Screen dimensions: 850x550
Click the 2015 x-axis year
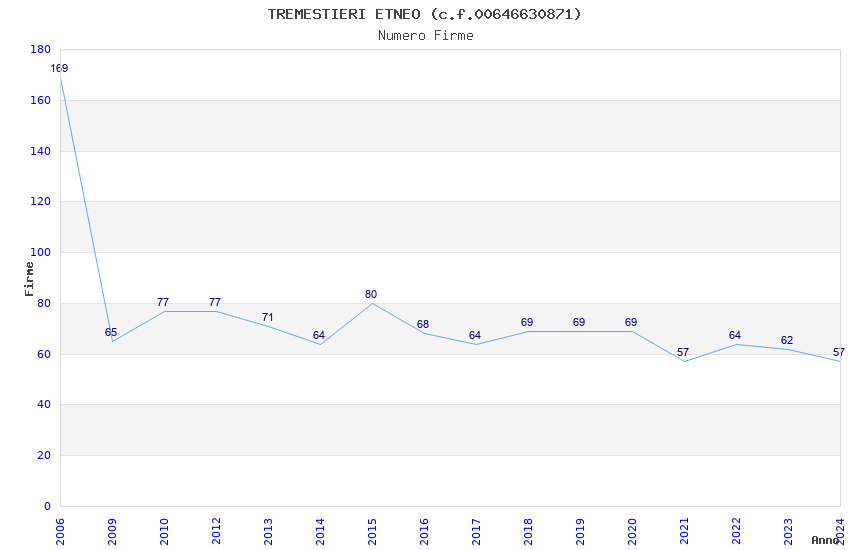click(x=372, y=532)
